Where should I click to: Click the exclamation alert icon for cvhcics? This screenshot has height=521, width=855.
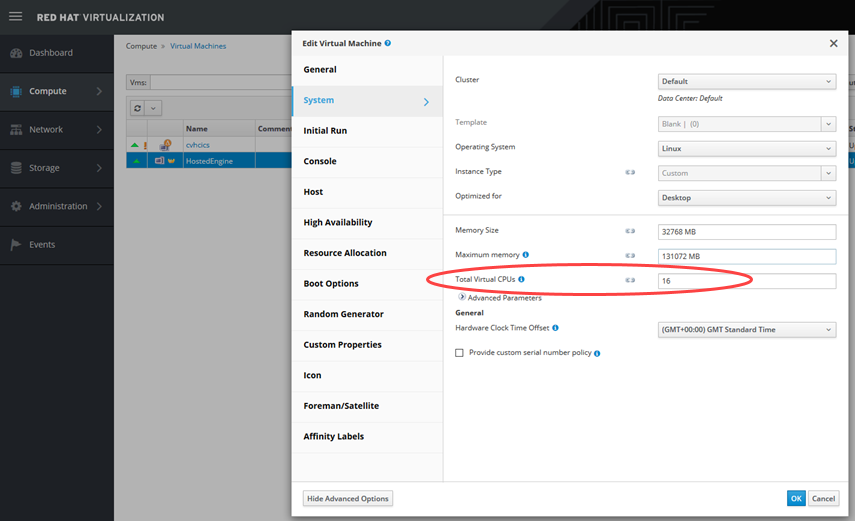145,146
